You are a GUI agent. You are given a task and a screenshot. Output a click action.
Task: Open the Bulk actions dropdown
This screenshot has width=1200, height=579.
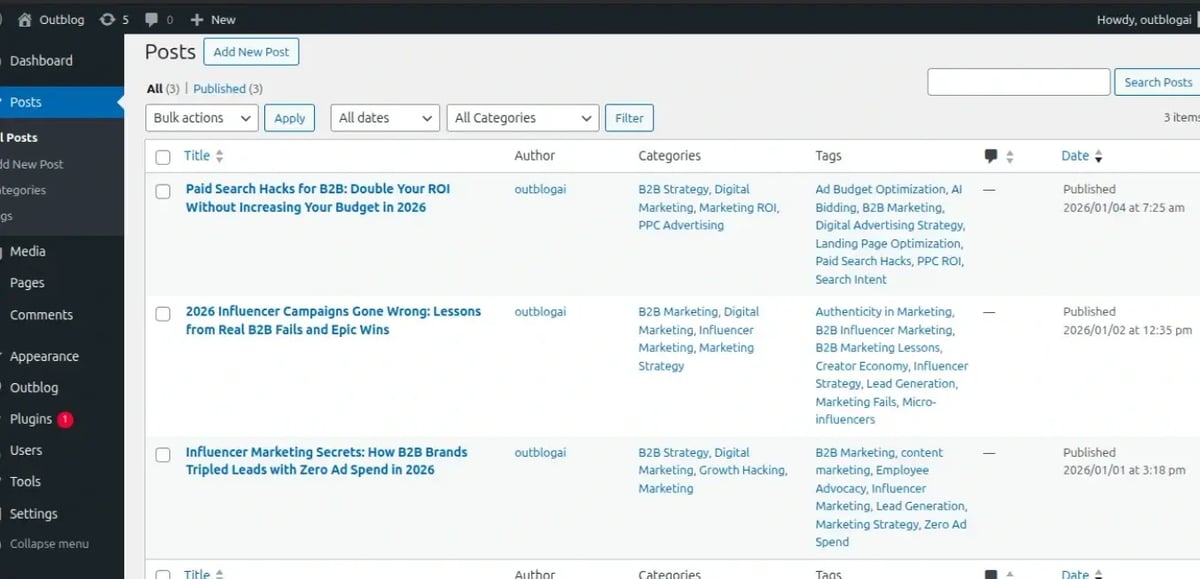[x=202, y=118]
